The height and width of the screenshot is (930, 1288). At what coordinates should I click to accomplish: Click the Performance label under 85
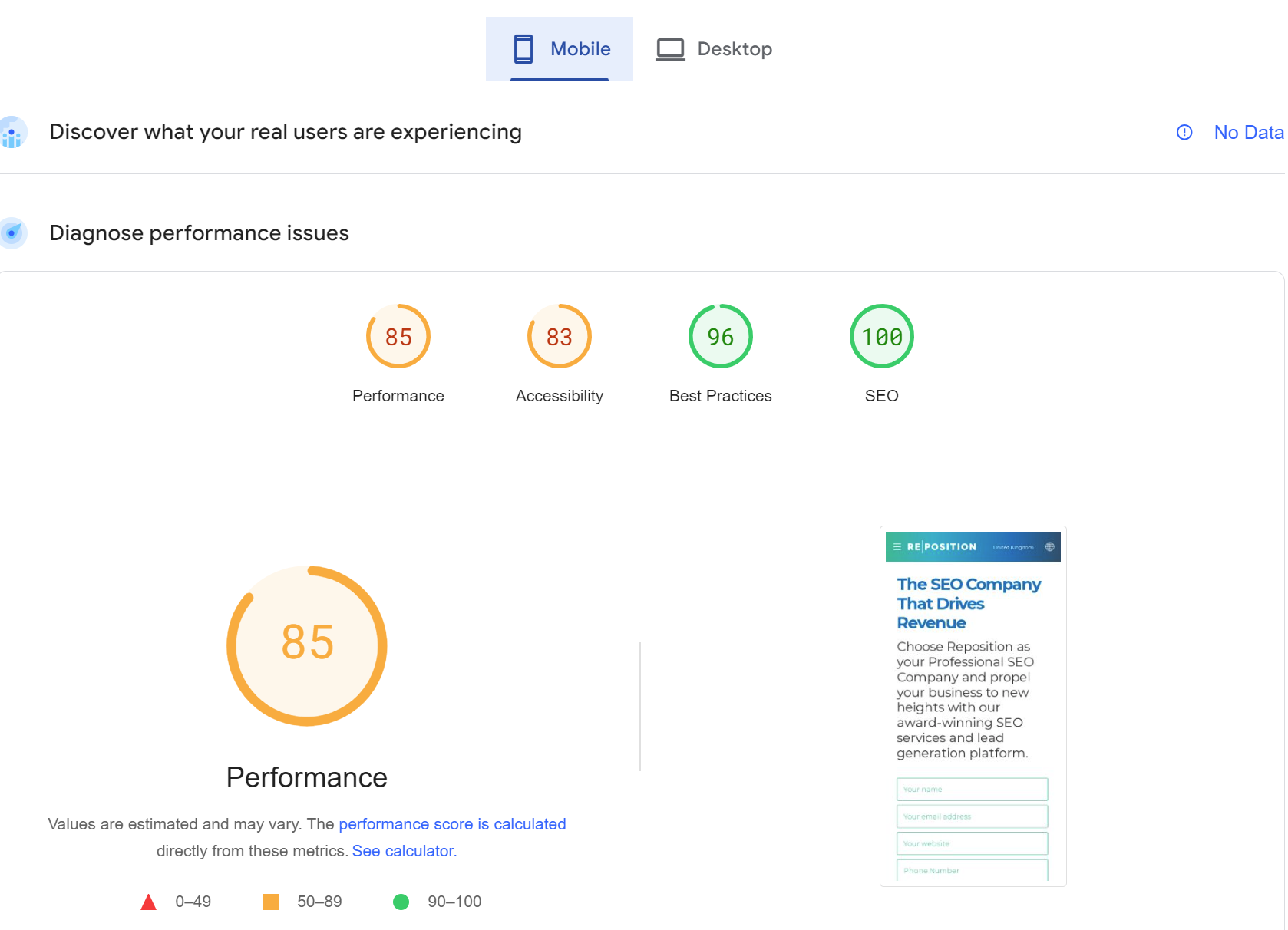click(x=398, y=396)
